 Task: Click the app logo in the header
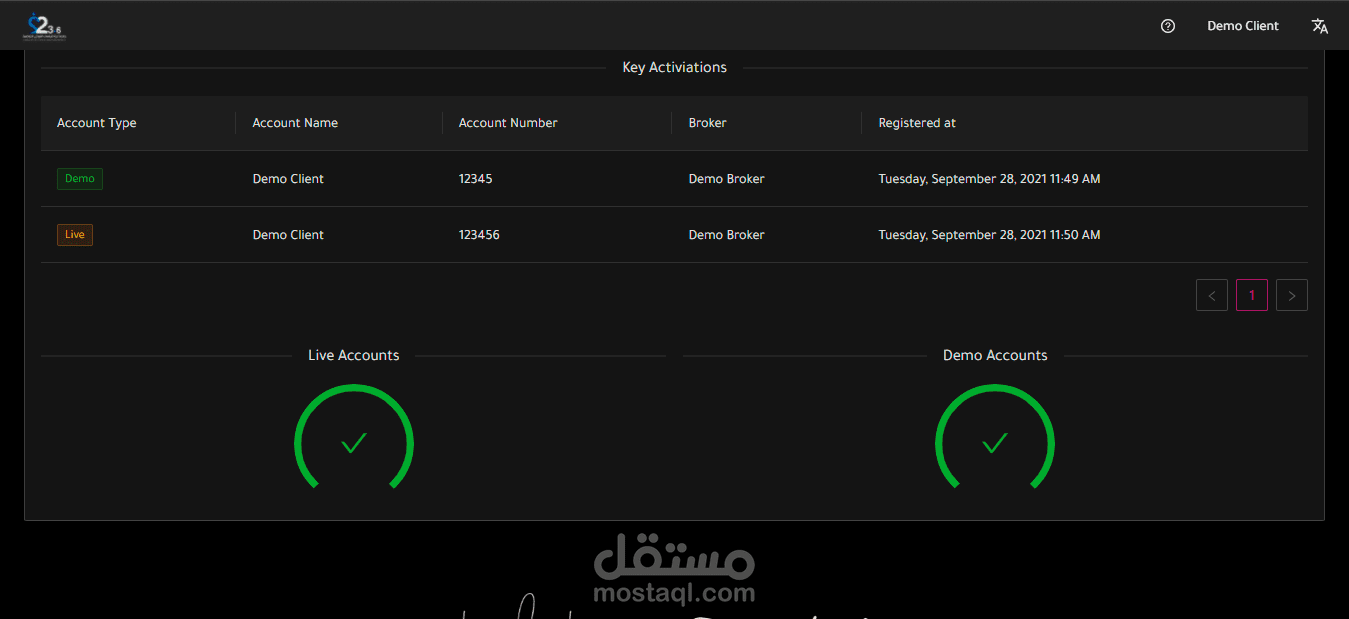point(44,25)
